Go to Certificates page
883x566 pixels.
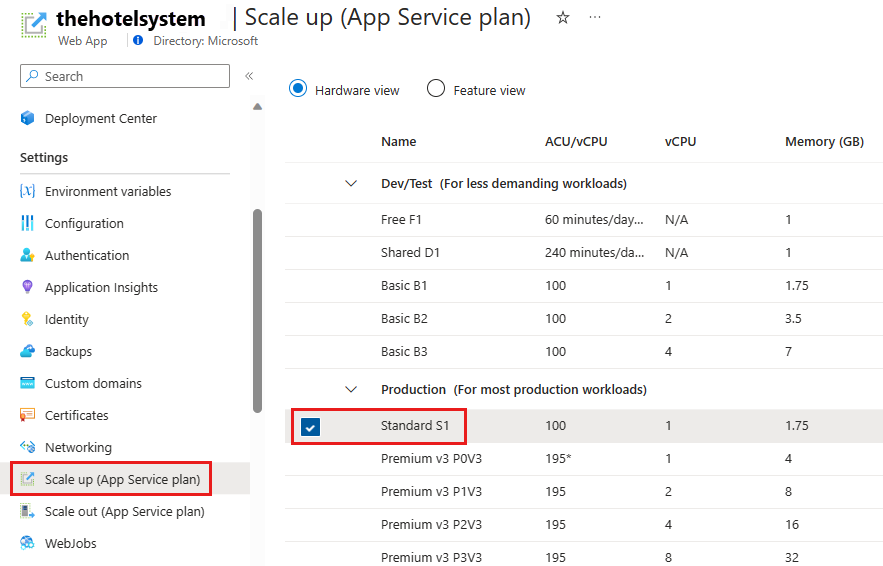77,415
